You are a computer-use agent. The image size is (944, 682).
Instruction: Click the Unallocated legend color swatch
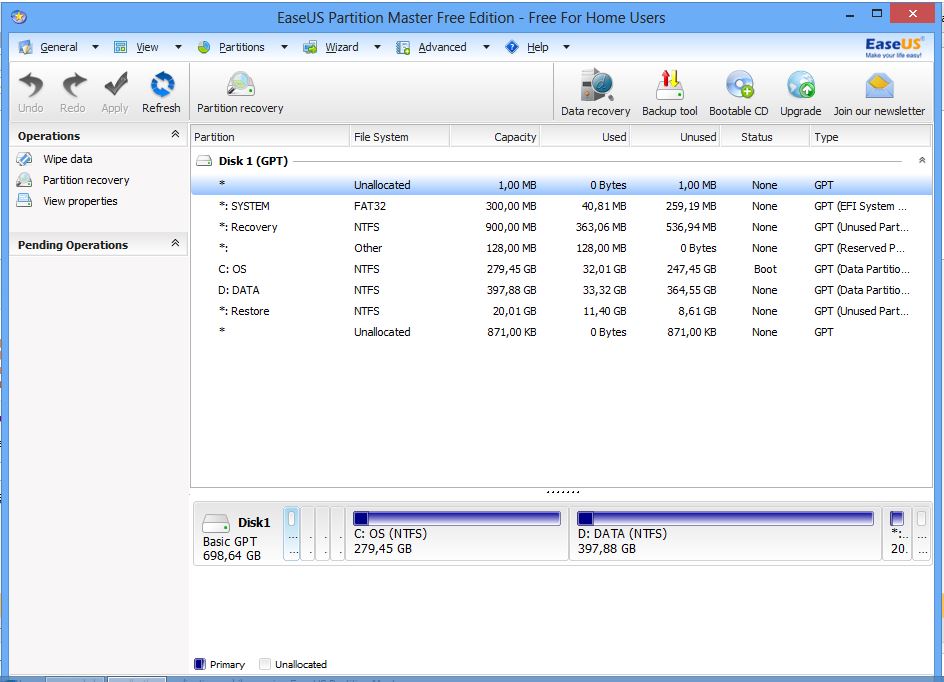(x=265, y=664)
